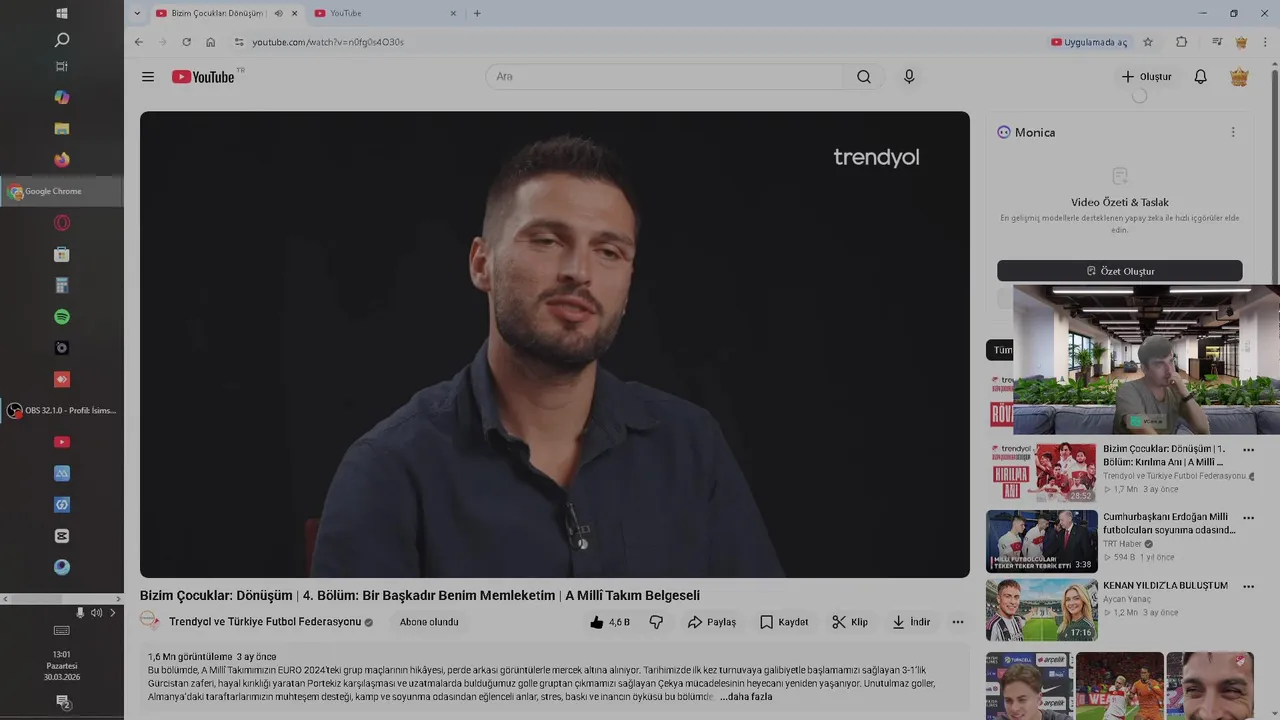The width and height of the screenshot is (1280, 720).
Task: Share the video with Paylaş
Action: (711, 622)
